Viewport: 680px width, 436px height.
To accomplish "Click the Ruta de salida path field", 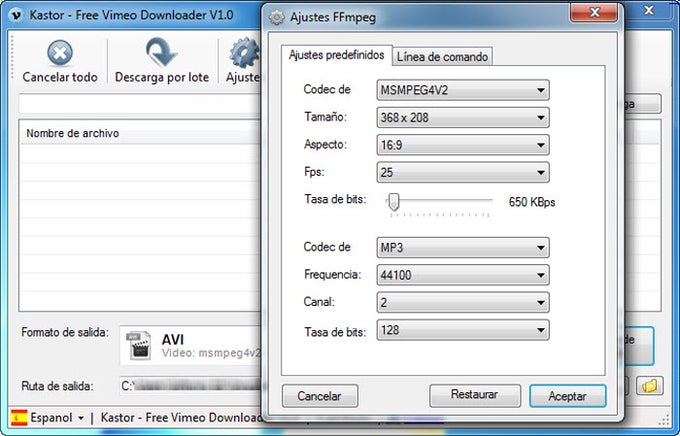I will pos(191,385).
